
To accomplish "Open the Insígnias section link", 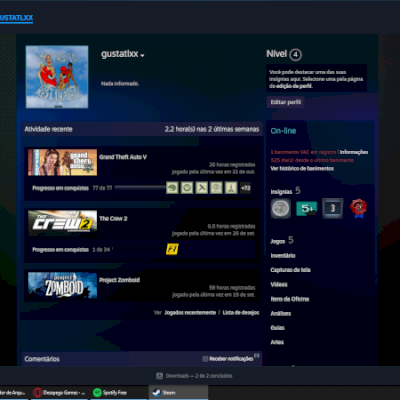I will (281, 192).
